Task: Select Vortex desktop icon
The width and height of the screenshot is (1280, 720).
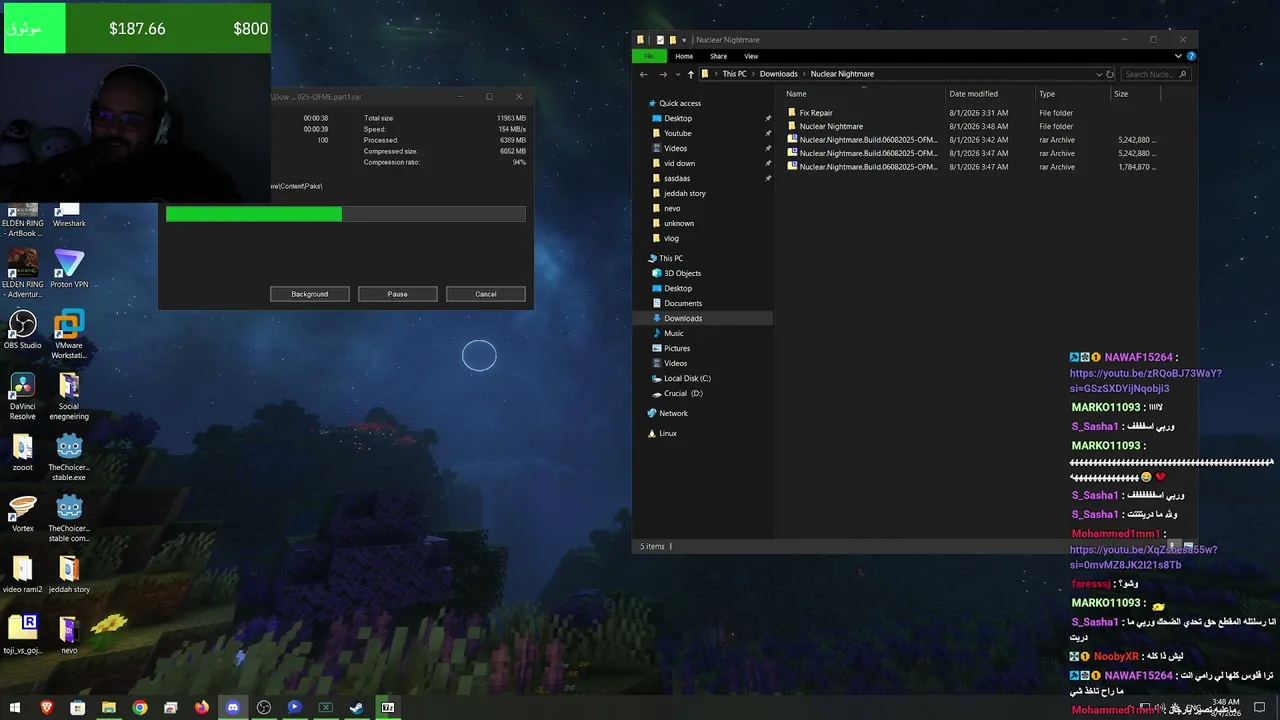Action: pyautogui.click(x=23, y=513)
